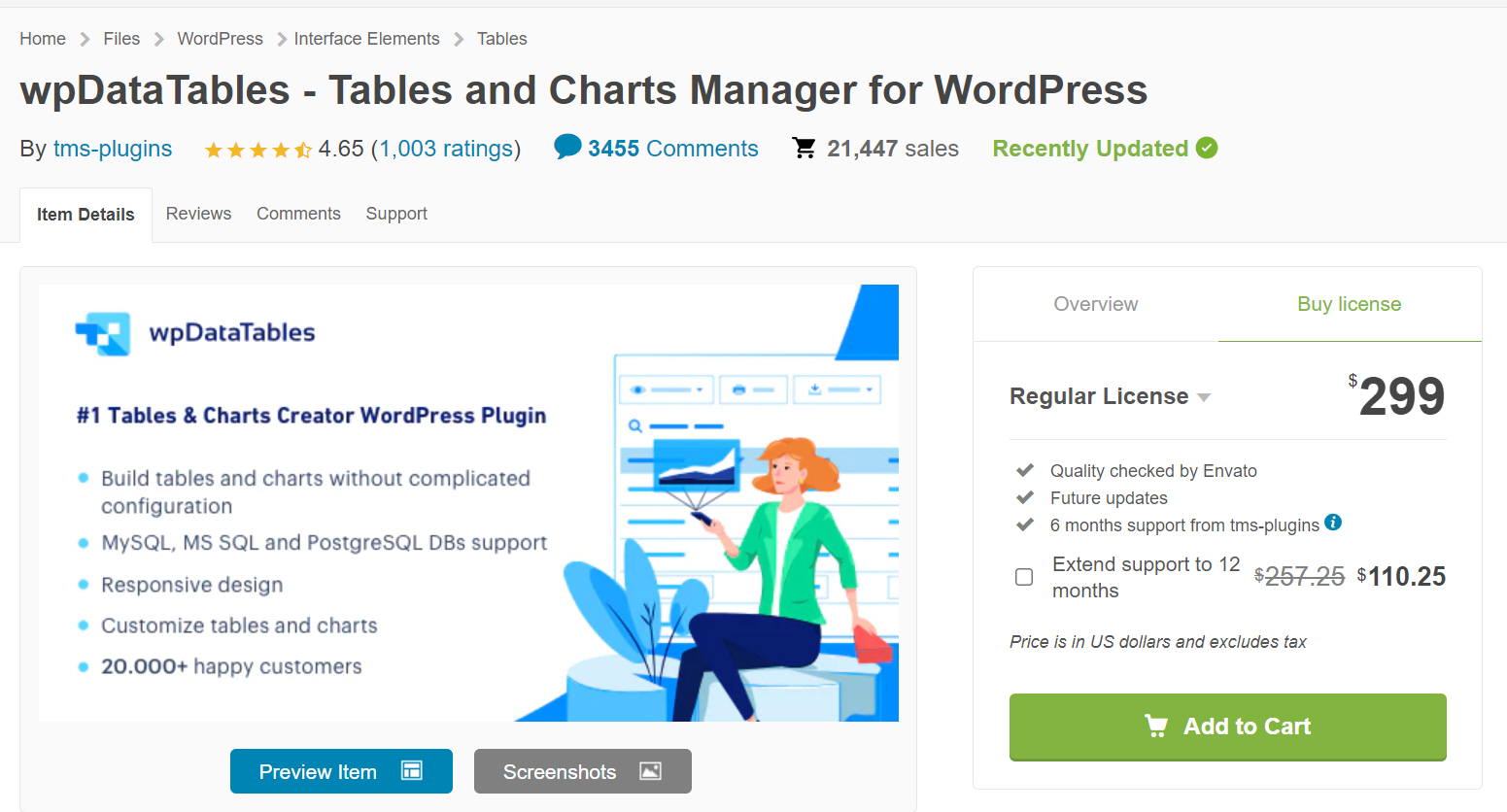The width and height of the screenshot is (1507, 812).
Task: Visit author tms-plugins profile link
Action: 113,149
